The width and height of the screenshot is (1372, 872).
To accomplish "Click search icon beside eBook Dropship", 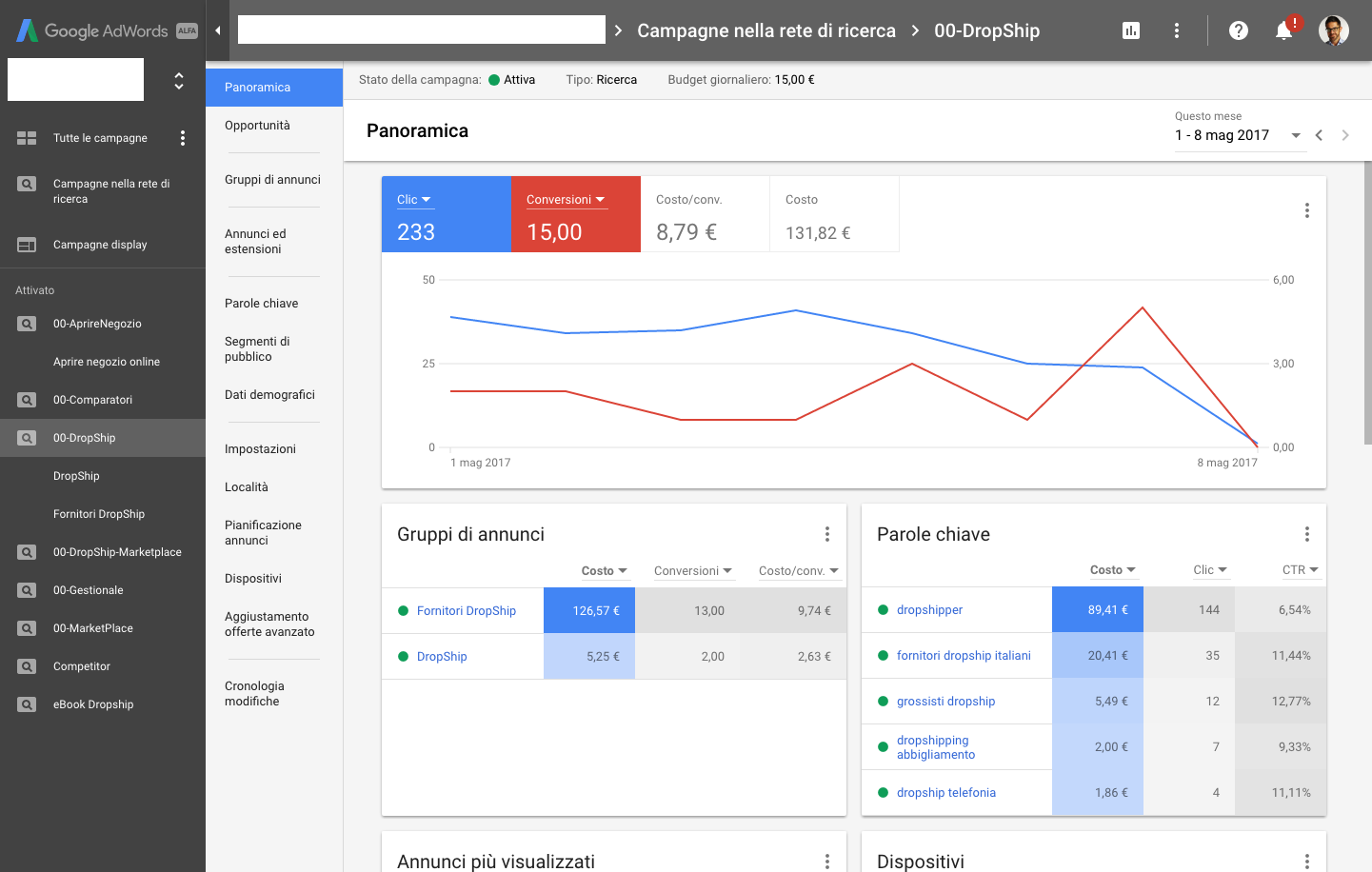I will (x=27, y=704).
